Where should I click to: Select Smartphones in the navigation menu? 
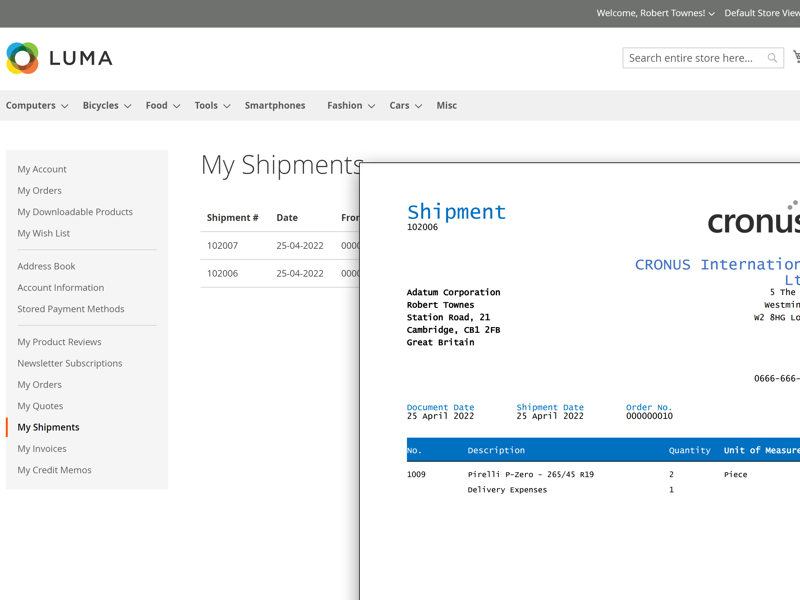point(275,105)
